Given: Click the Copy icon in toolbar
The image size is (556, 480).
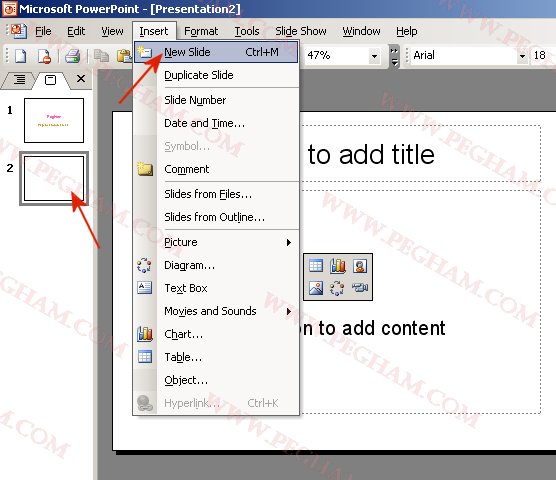Looking at the screenshot, I should click(x=101, y=56).
